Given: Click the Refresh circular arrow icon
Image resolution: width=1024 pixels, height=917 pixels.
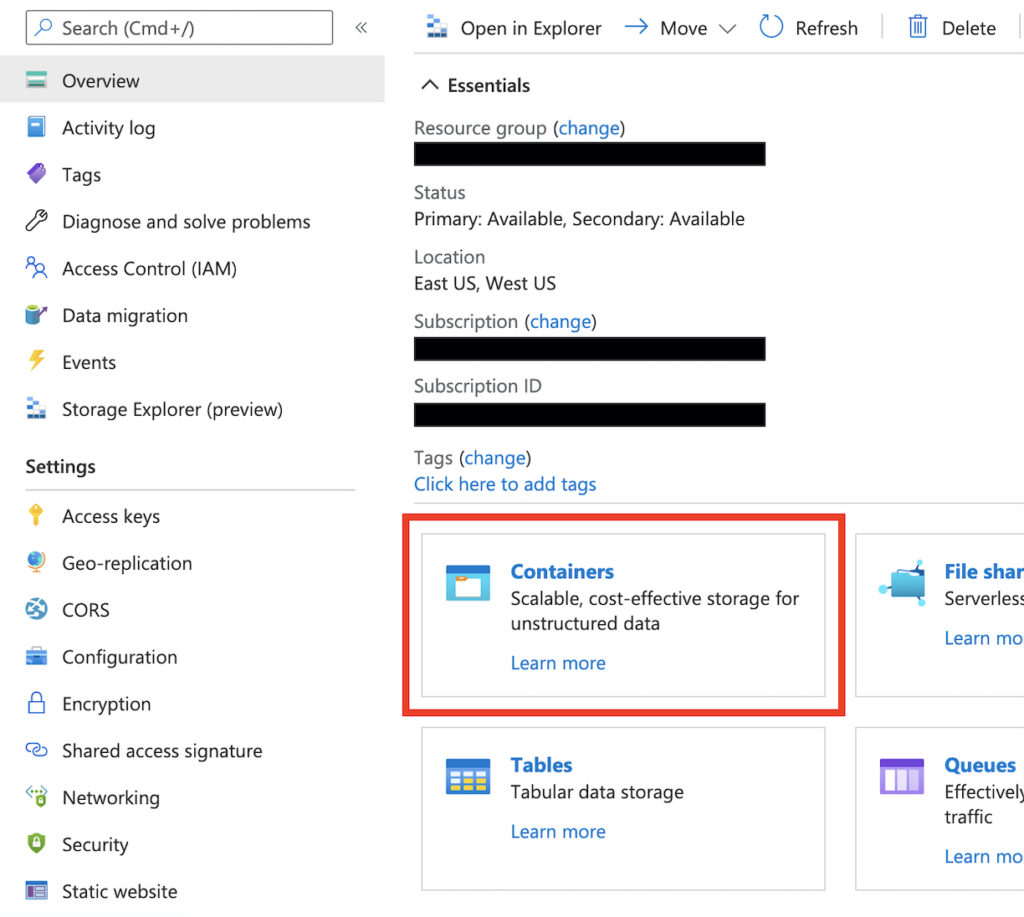Looking at the screenshot, I should click(x=771, y=28).
